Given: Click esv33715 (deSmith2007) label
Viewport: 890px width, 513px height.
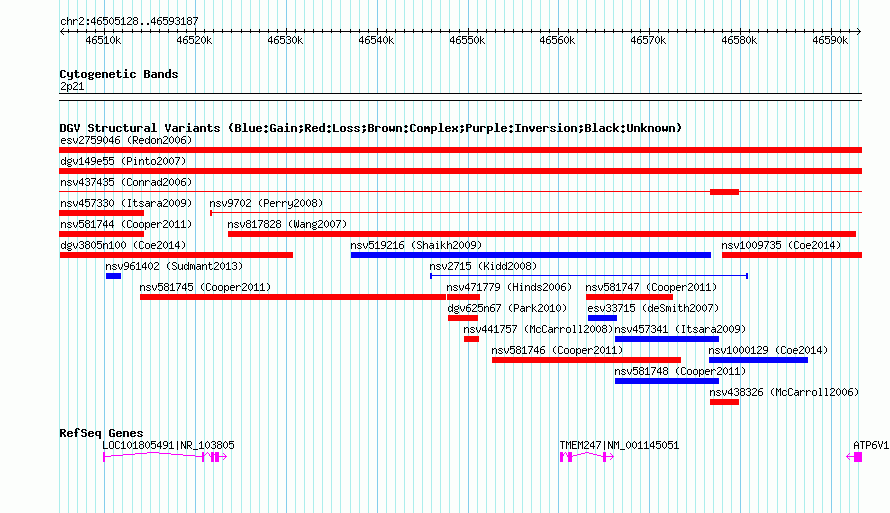Looking at the screenshot, I should (653, 308).
